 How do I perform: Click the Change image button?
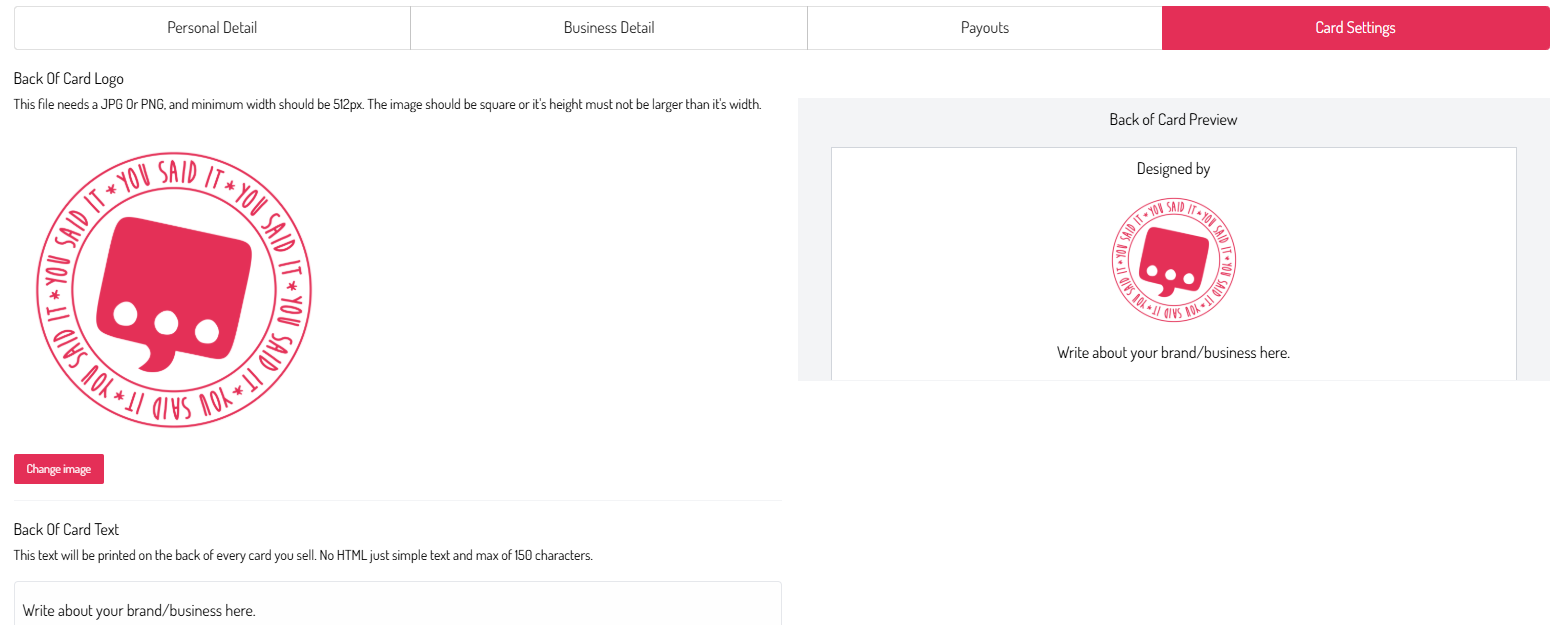[59, 469]
